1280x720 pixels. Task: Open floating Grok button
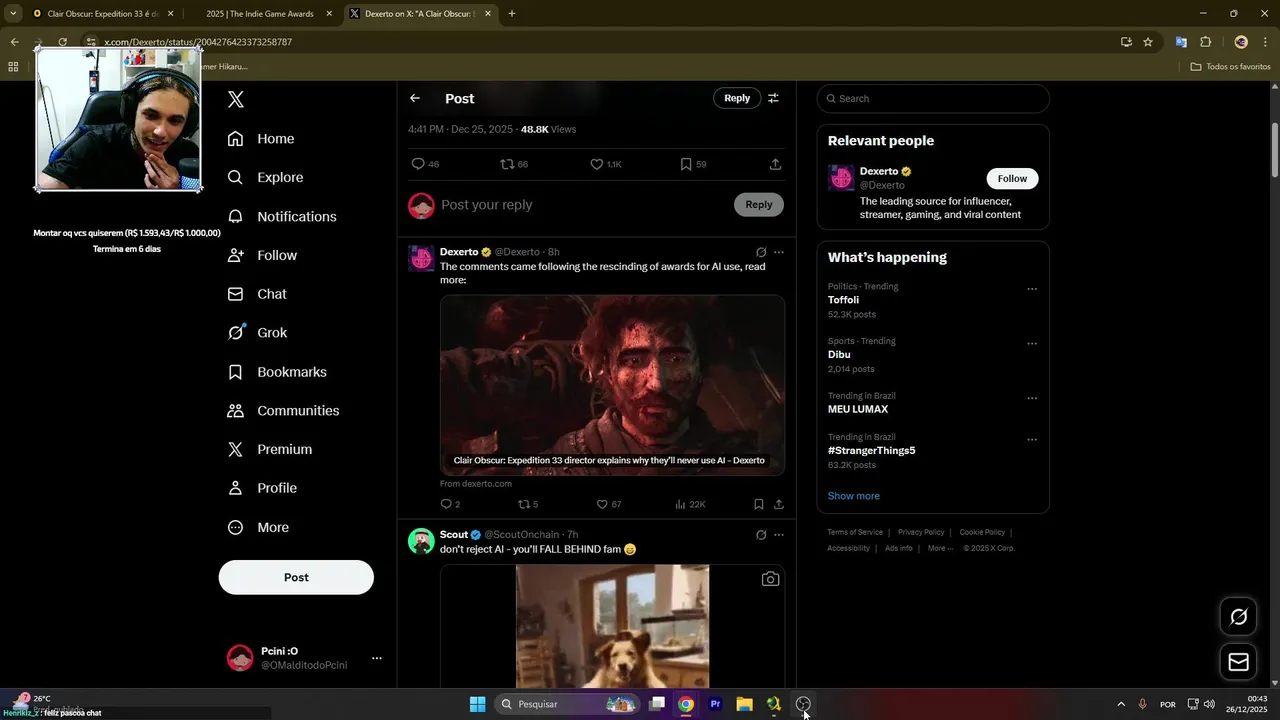click(1238, 617)
